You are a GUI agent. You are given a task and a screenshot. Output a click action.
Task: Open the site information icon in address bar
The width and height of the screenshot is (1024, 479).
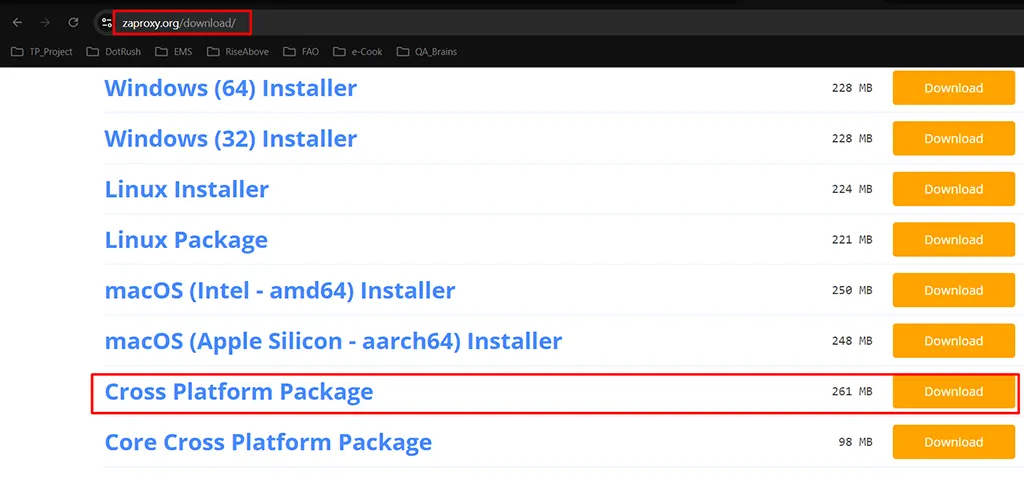coord(107,22)
